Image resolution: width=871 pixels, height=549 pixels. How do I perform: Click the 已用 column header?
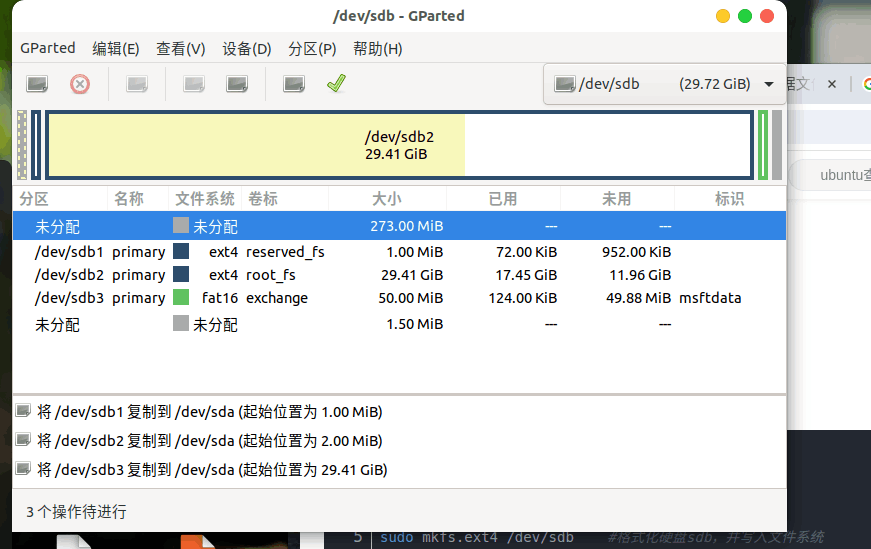[503, 199]
